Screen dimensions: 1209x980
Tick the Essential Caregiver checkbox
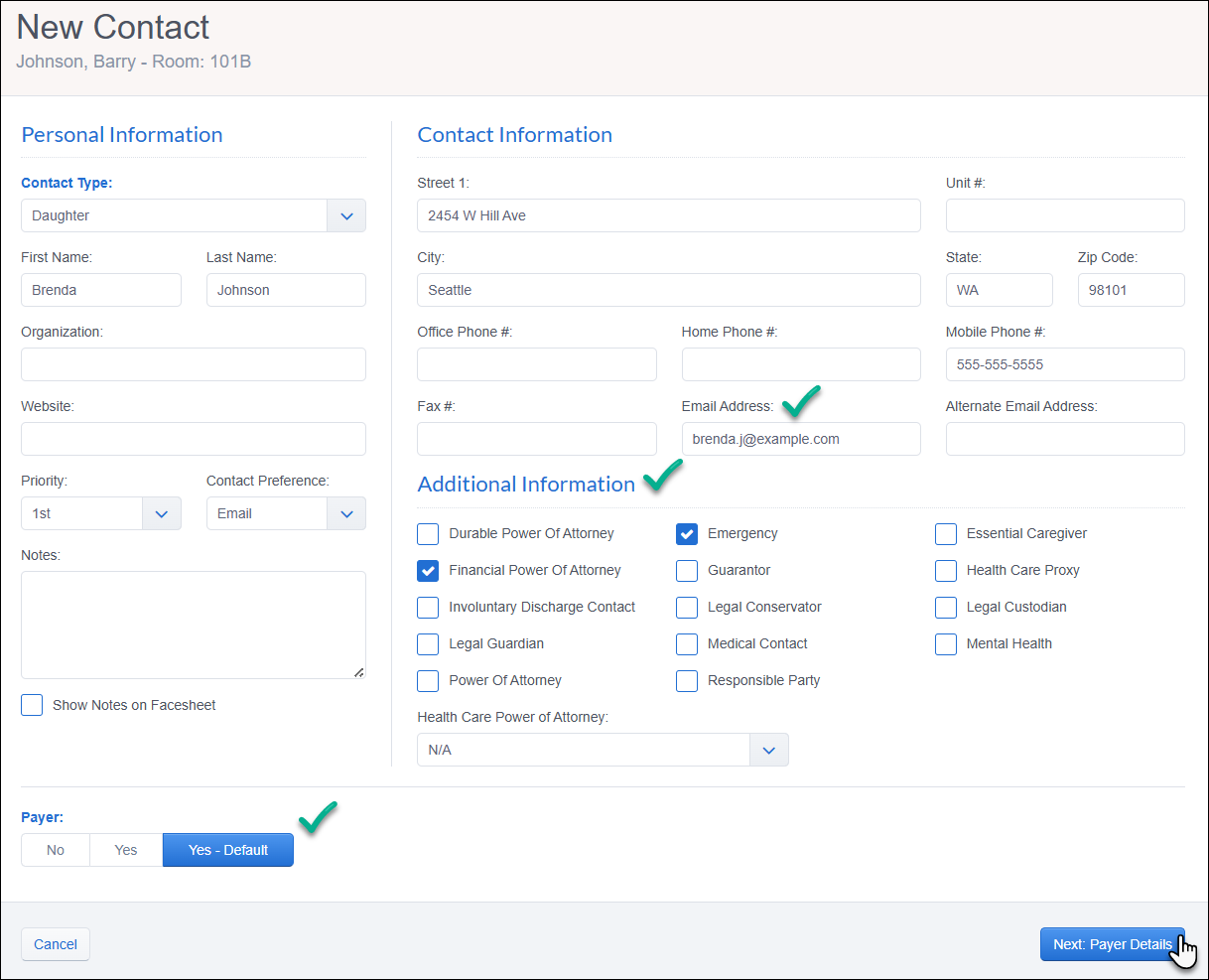pos(946,534)
